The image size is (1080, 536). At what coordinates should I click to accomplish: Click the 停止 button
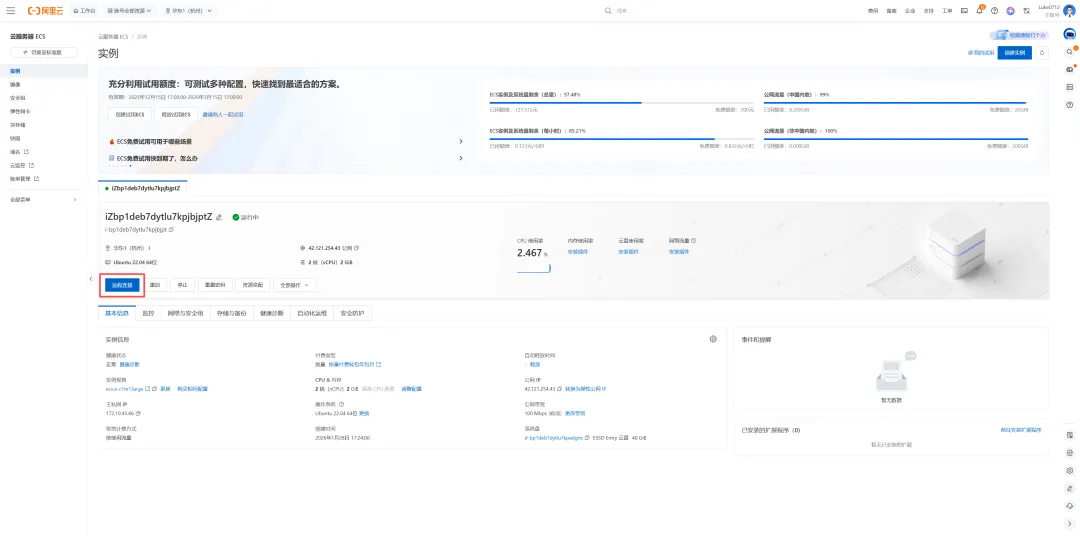[x=183, y=285]
